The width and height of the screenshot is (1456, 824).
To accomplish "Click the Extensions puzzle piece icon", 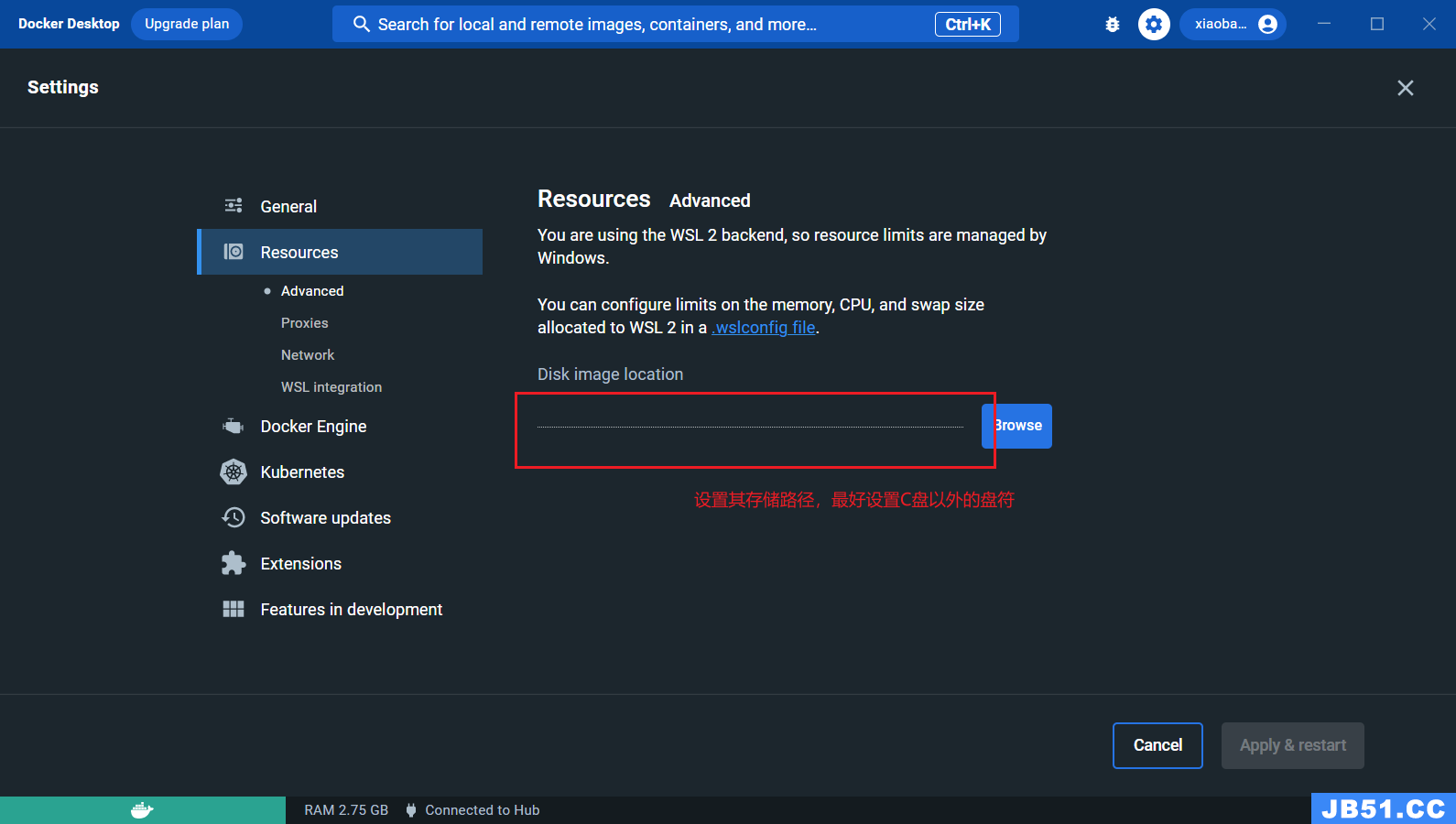I will point(234,563).
